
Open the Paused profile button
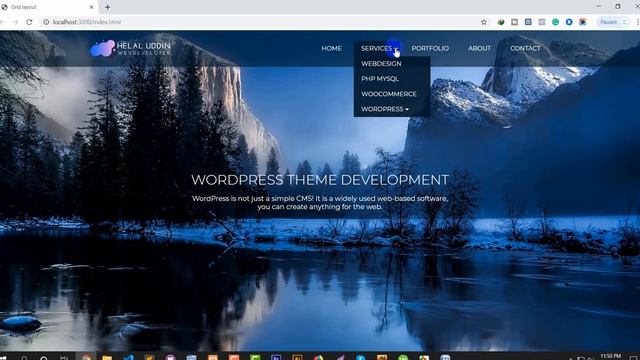click(x=613, y=22)
